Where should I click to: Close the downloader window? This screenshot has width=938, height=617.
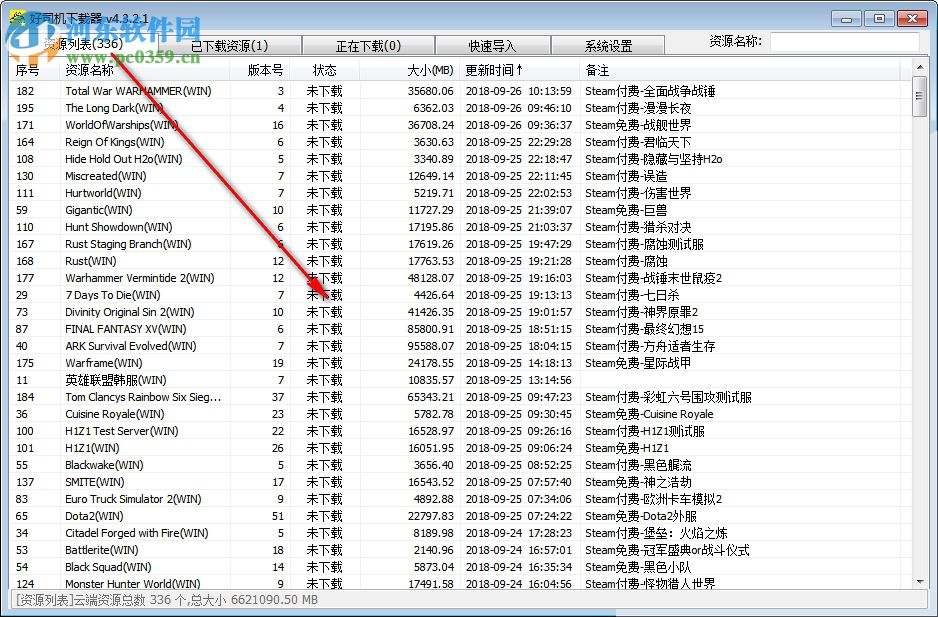(912, 19)
